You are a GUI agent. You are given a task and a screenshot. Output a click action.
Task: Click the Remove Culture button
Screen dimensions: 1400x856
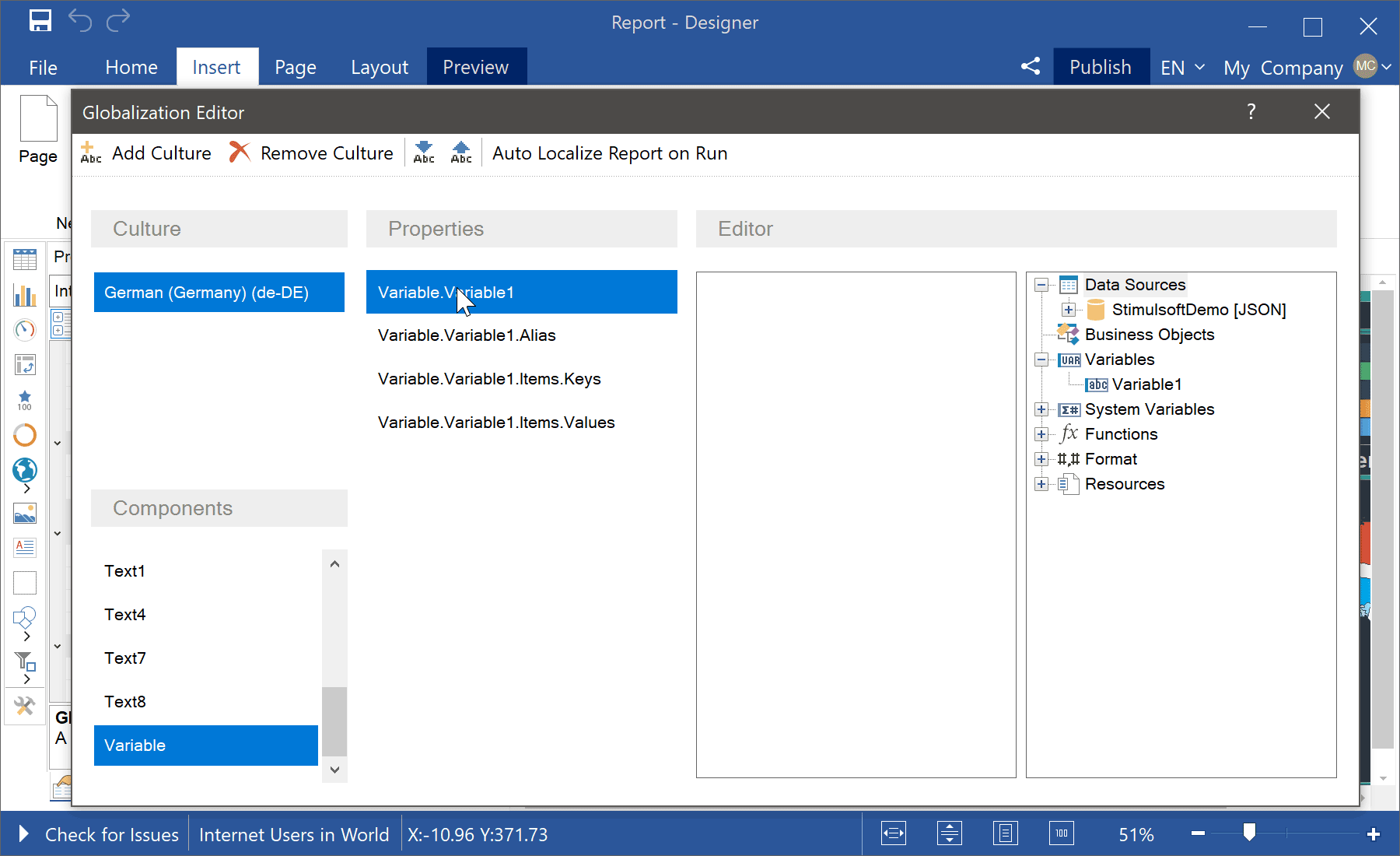click(311, 153)
